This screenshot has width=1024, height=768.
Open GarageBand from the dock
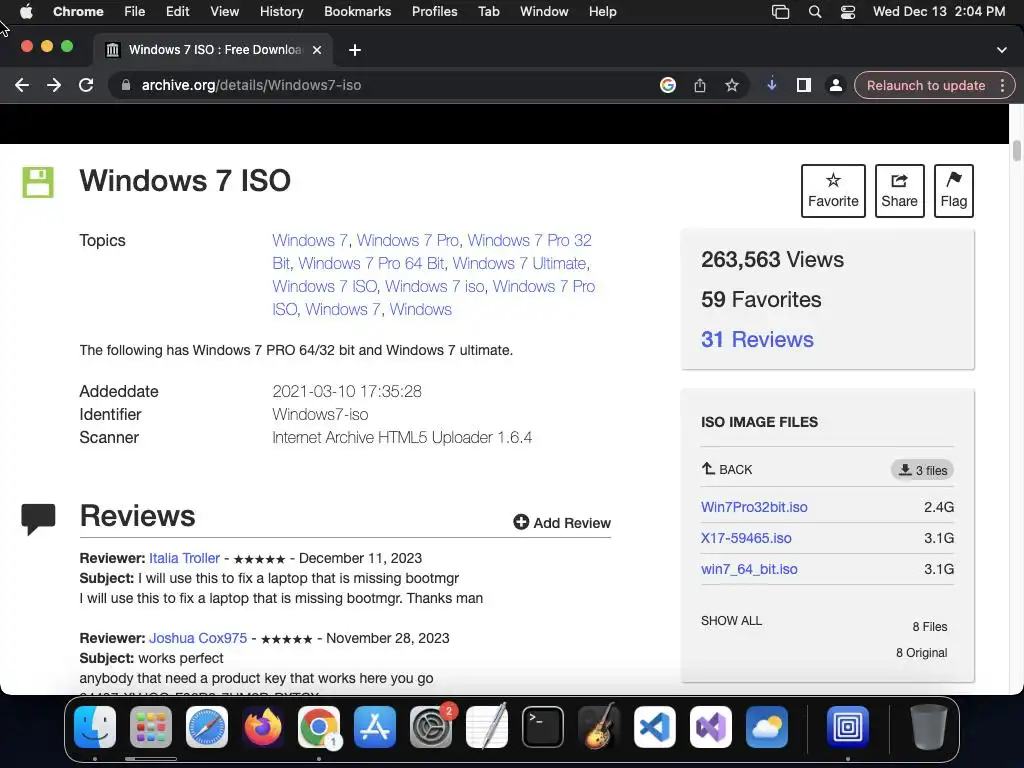click(x=599, y=727)
